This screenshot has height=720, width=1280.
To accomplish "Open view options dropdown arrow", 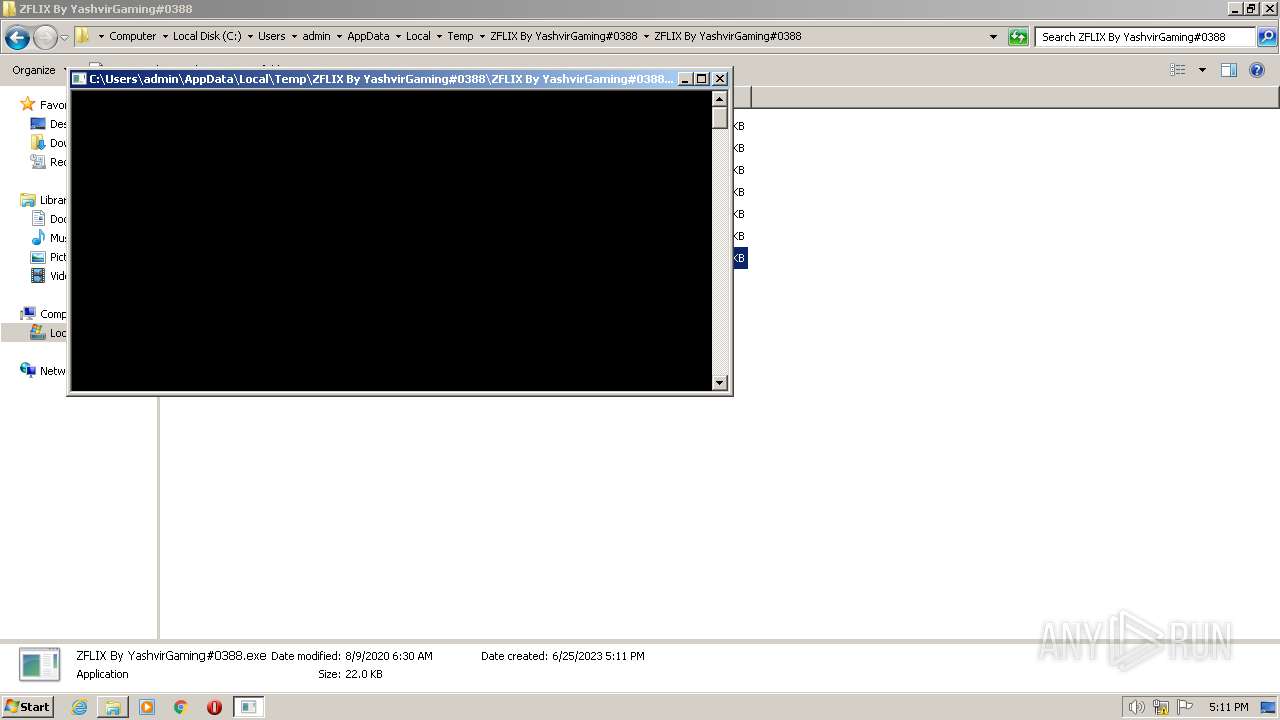I will click(1202, 70).
